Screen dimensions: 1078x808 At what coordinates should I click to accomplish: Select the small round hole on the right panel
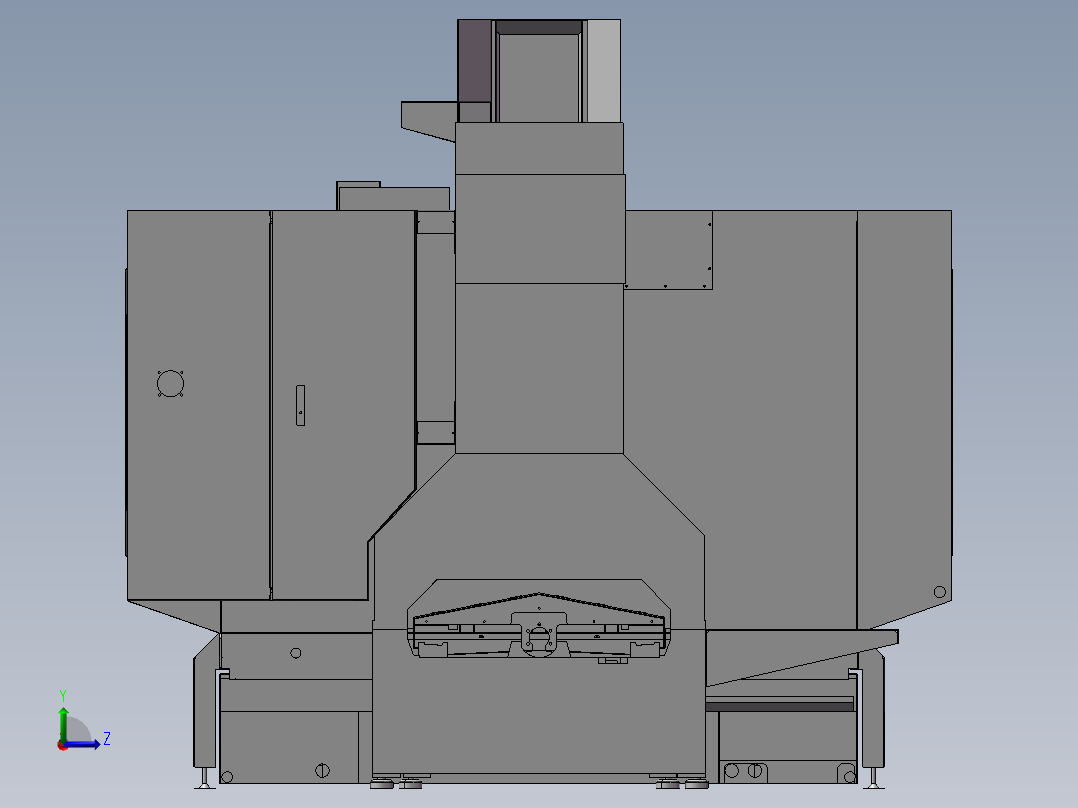click(939, 591)
